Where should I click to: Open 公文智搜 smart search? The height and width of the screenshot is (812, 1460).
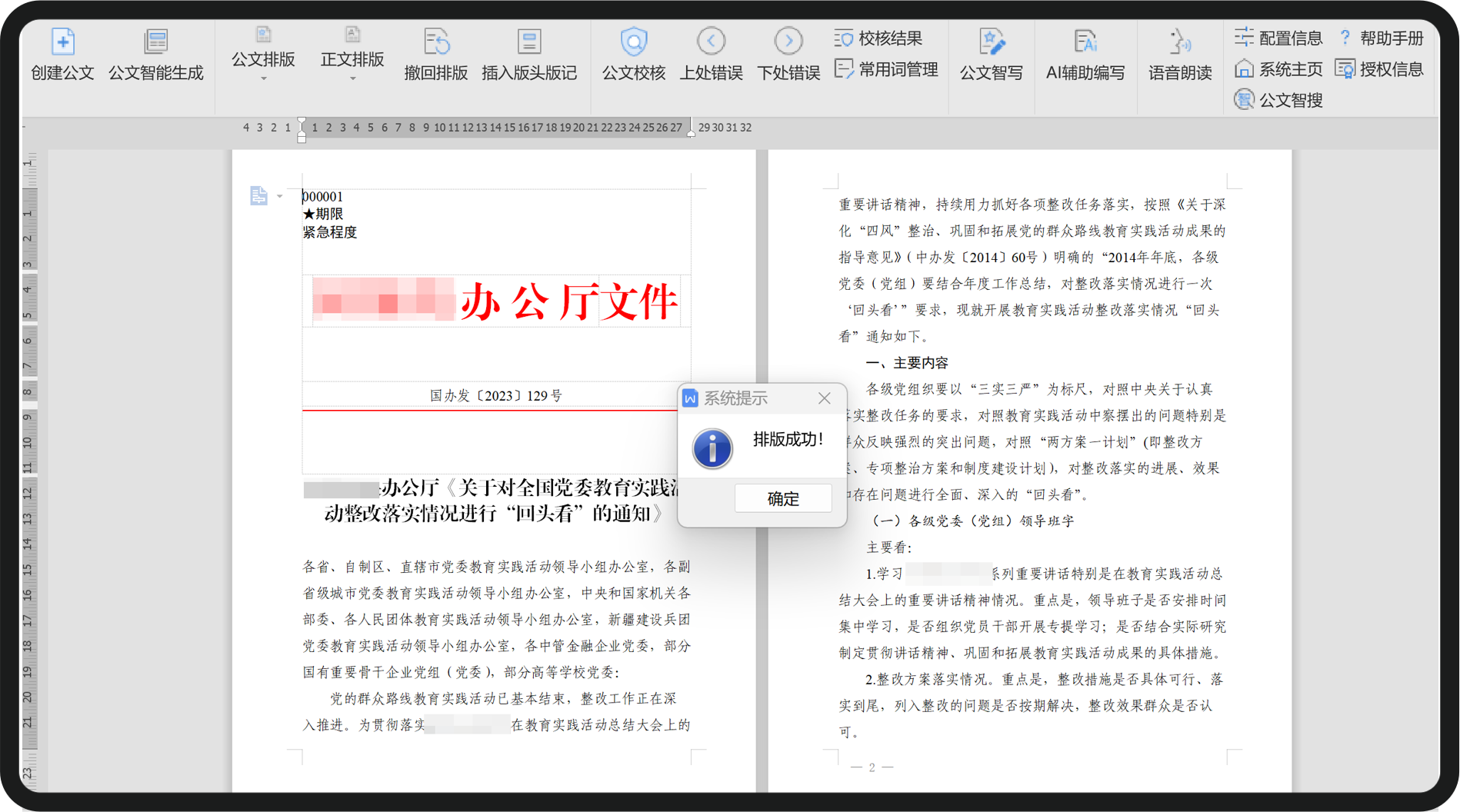tap(1278, 100)
